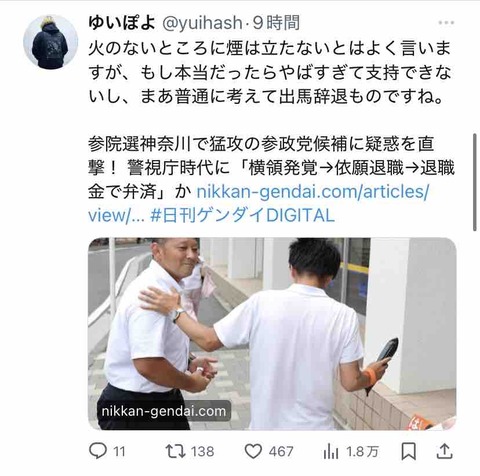This screenshot has width=480, height=476.
Task: Like the tweet via the heart icon
Action: 253,452
